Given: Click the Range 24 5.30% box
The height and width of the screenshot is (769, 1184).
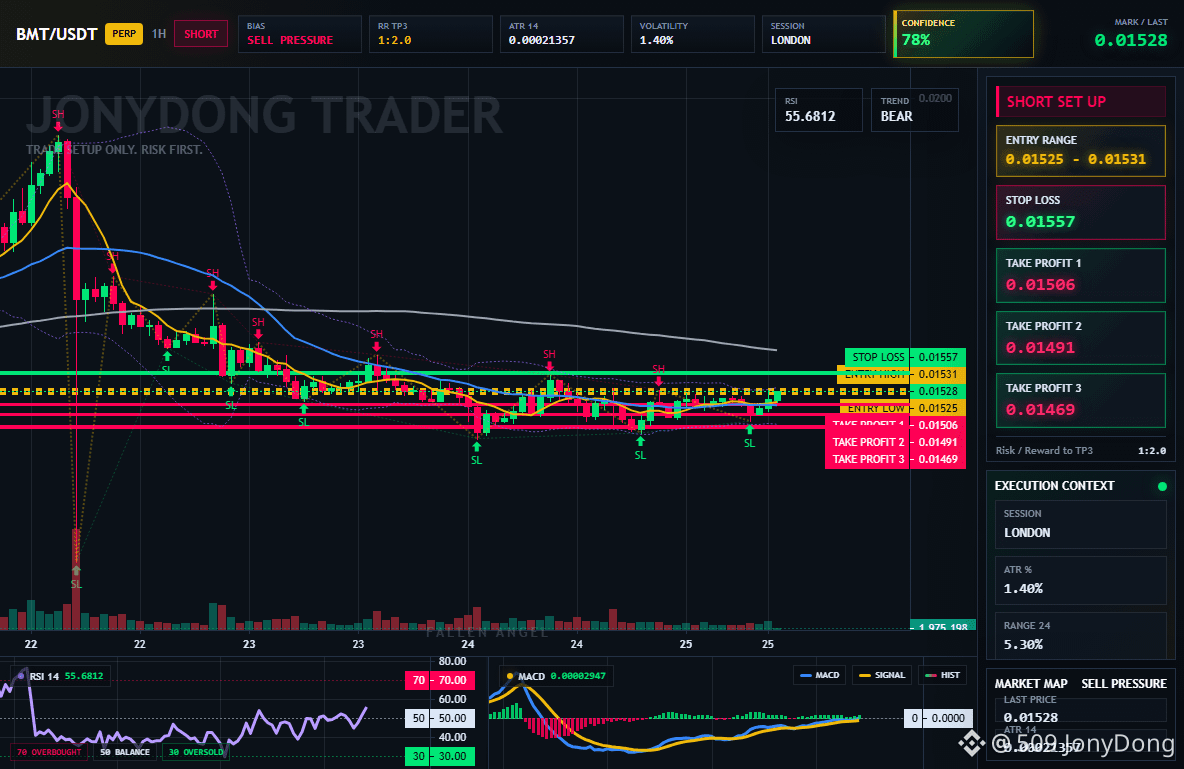Looking at the screenshot, I should point(1081,635).
